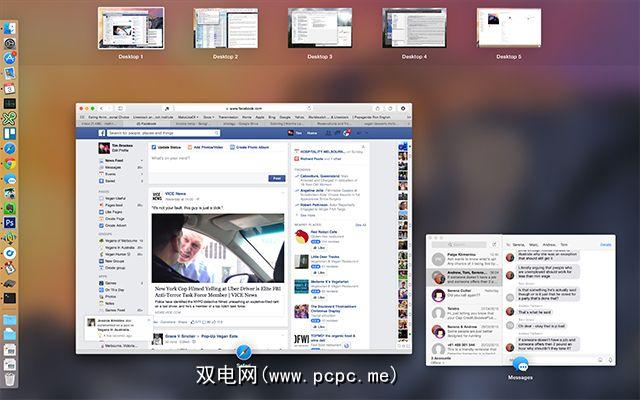Open Finder from the Dock
This screenshot has width=640, height=400.
(9, 28)
